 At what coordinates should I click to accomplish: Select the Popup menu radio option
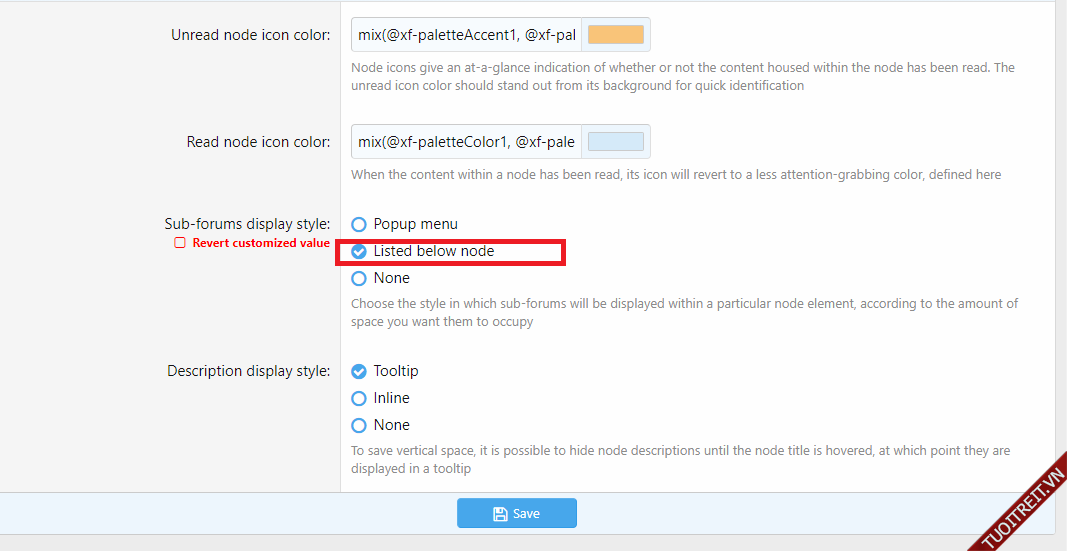[x=359, y=225]
